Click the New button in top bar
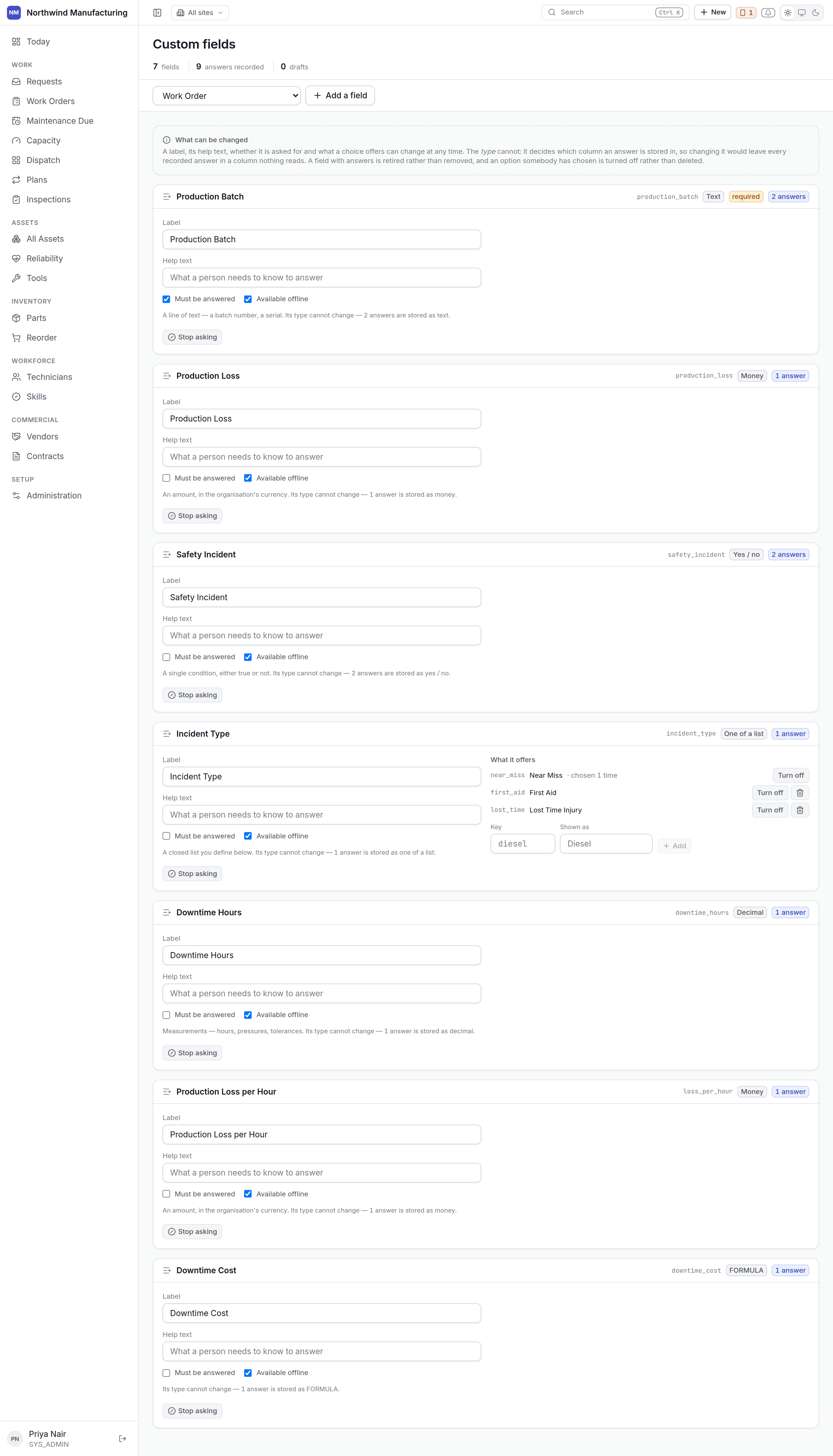 [x=712, y=12]
